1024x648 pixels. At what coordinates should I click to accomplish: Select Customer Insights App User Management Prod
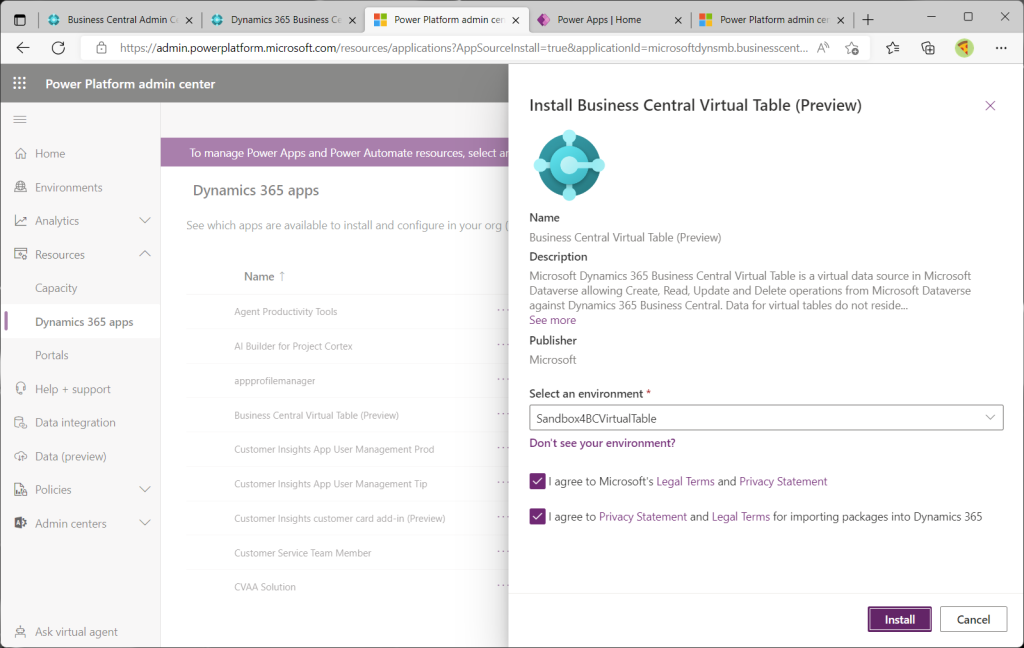point(334,449)
